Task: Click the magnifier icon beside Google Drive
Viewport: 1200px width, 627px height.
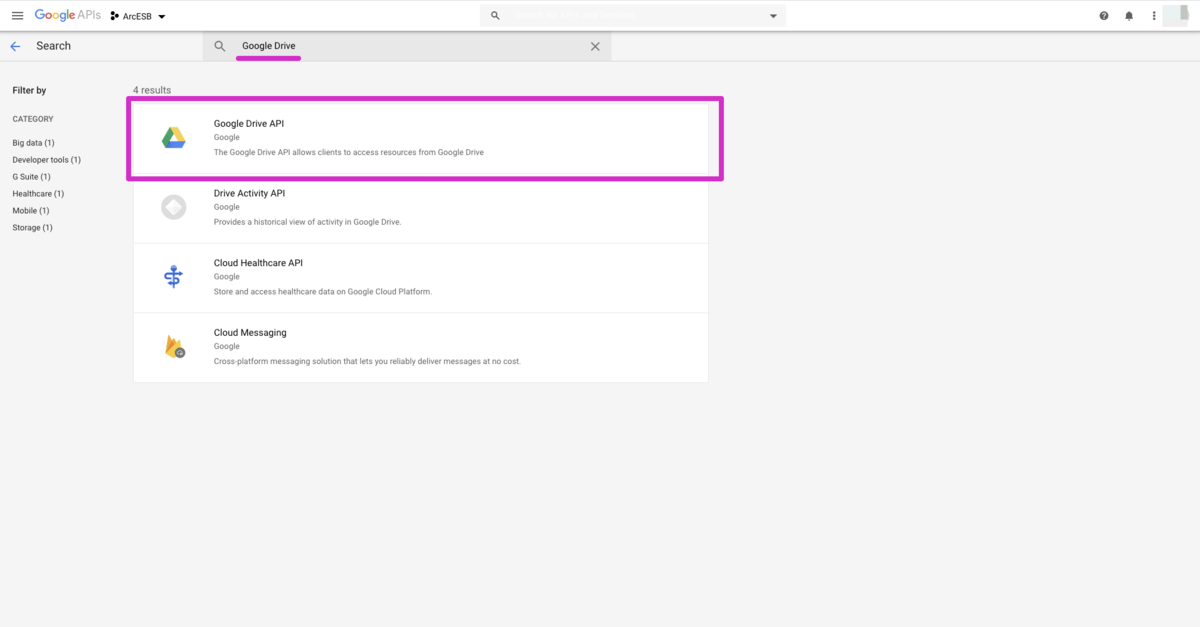Action: click(220, 46)
